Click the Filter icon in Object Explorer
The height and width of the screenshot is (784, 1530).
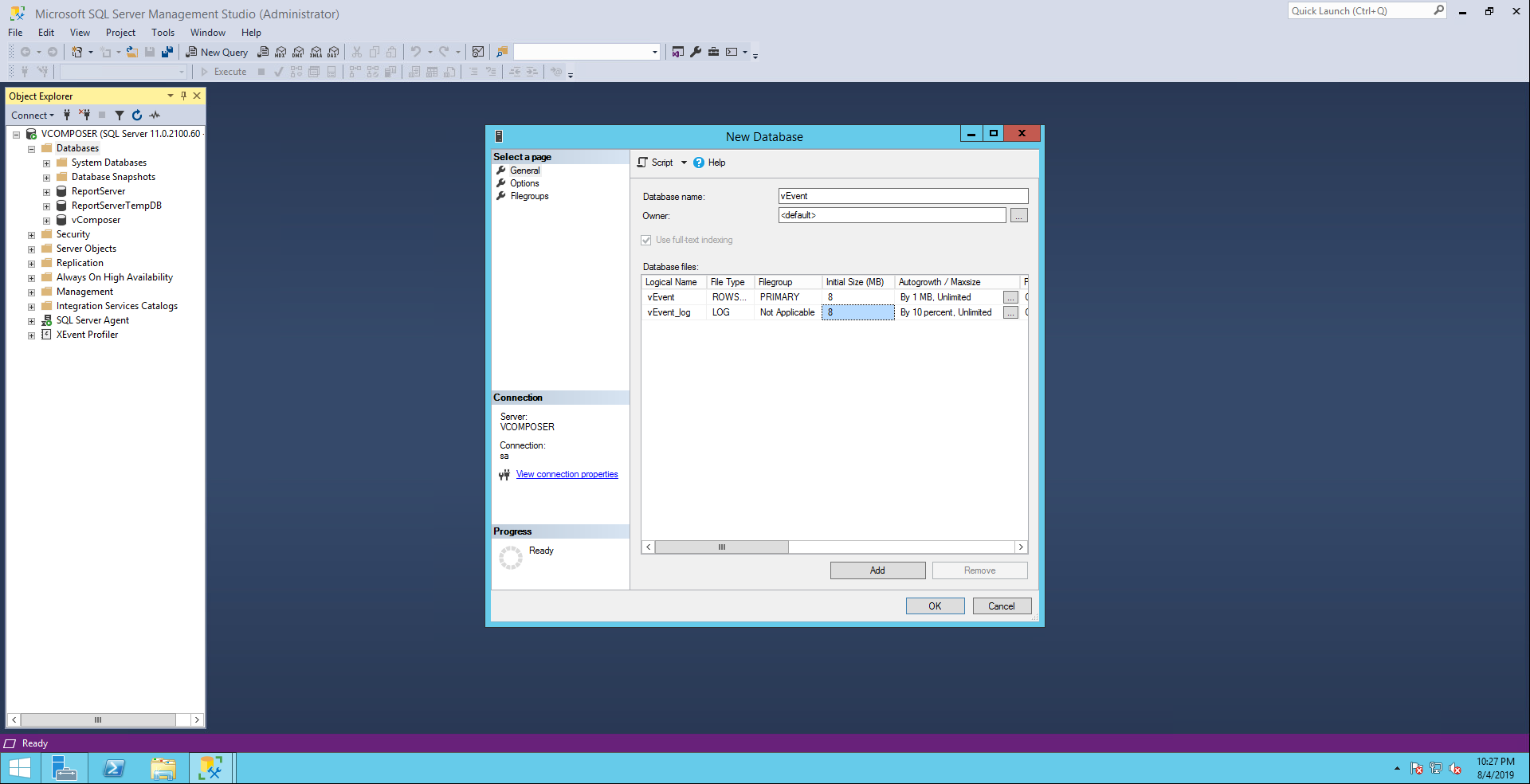coord(120,116)
